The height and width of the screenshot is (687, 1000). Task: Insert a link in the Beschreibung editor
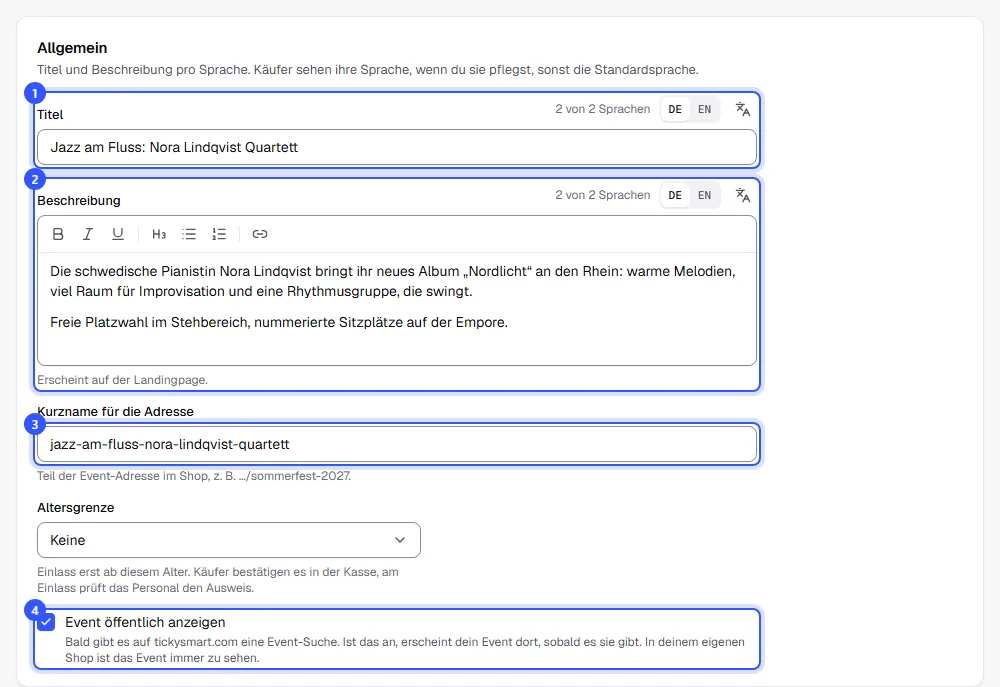260,234
